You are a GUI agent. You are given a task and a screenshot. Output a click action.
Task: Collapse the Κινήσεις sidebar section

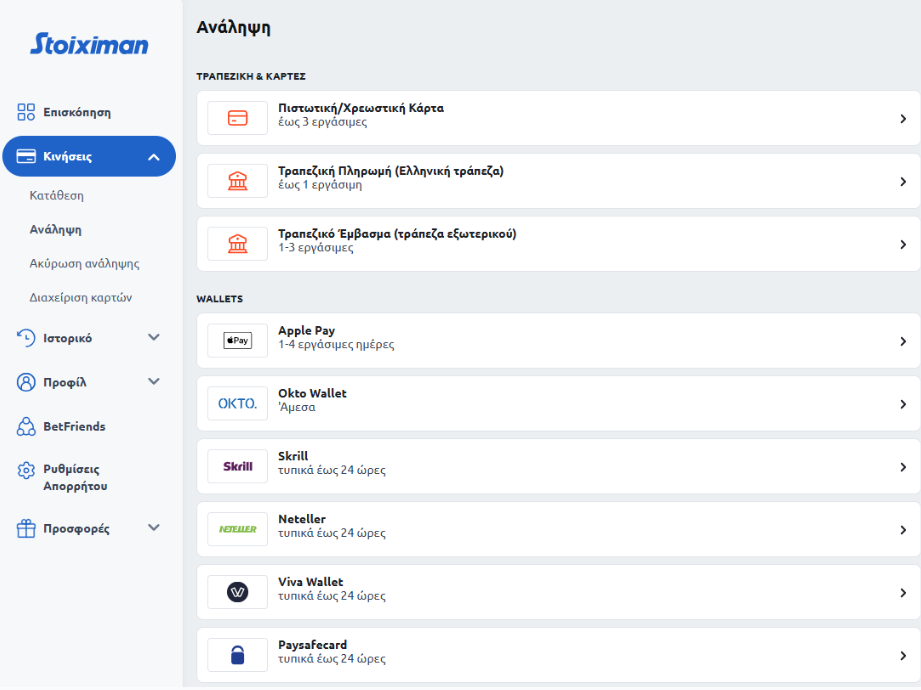(x=153, y=157)
